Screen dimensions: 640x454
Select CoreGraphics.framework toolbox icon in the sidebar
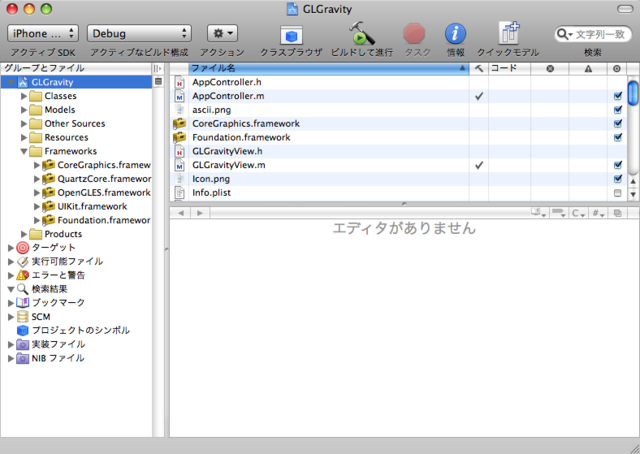(49, 165)
